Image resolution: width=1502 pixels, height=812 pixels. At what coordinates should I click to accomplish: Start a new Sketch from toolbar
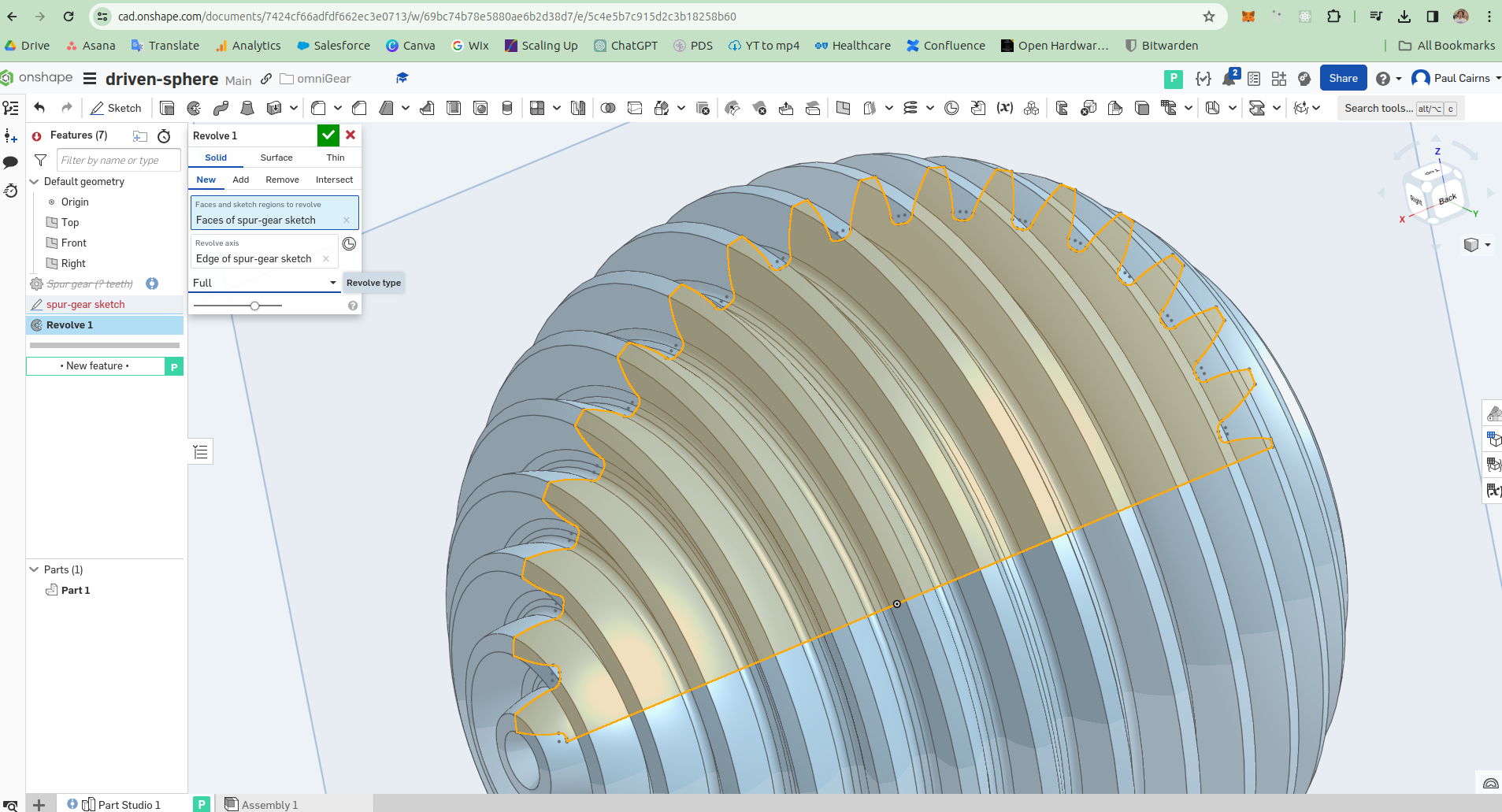[116, 108]
